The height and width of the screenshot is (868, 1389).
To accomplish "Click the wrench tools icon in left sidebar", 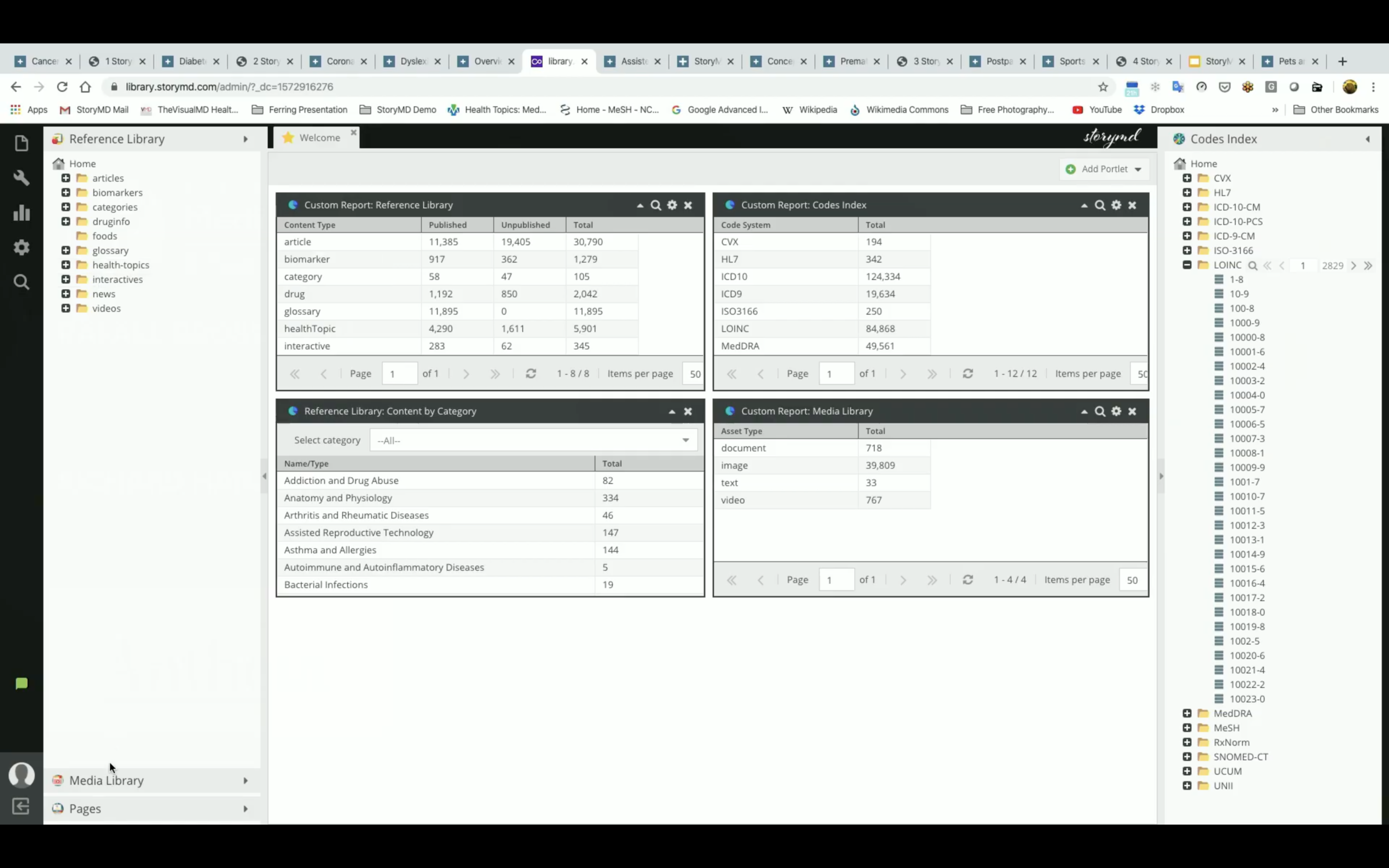I will 21,178.
